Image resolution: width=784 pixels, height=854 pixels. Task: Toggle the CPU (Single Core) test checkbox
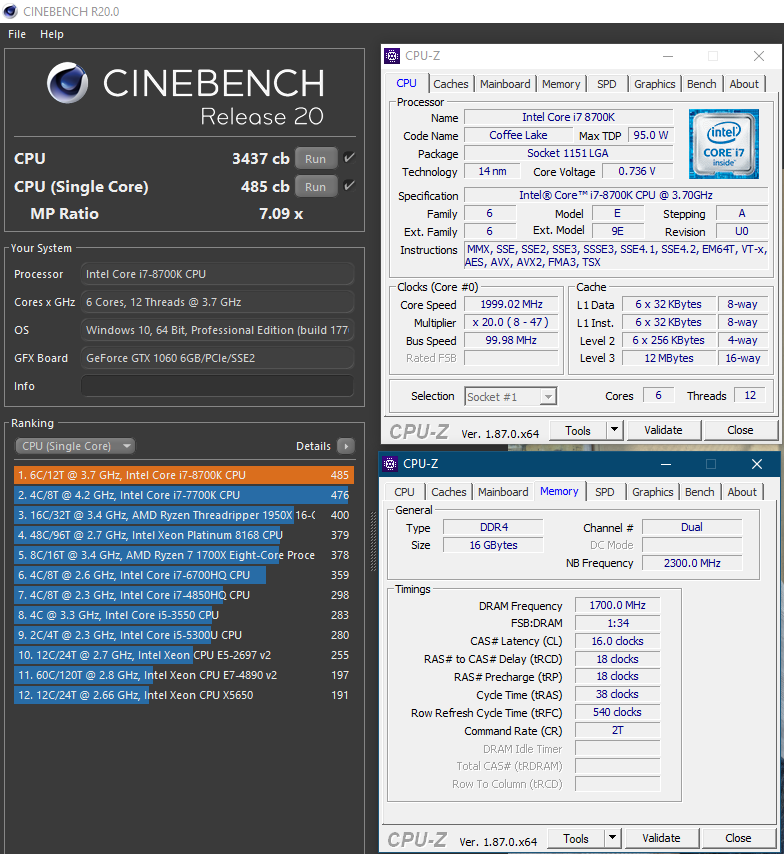click(349, 186)
